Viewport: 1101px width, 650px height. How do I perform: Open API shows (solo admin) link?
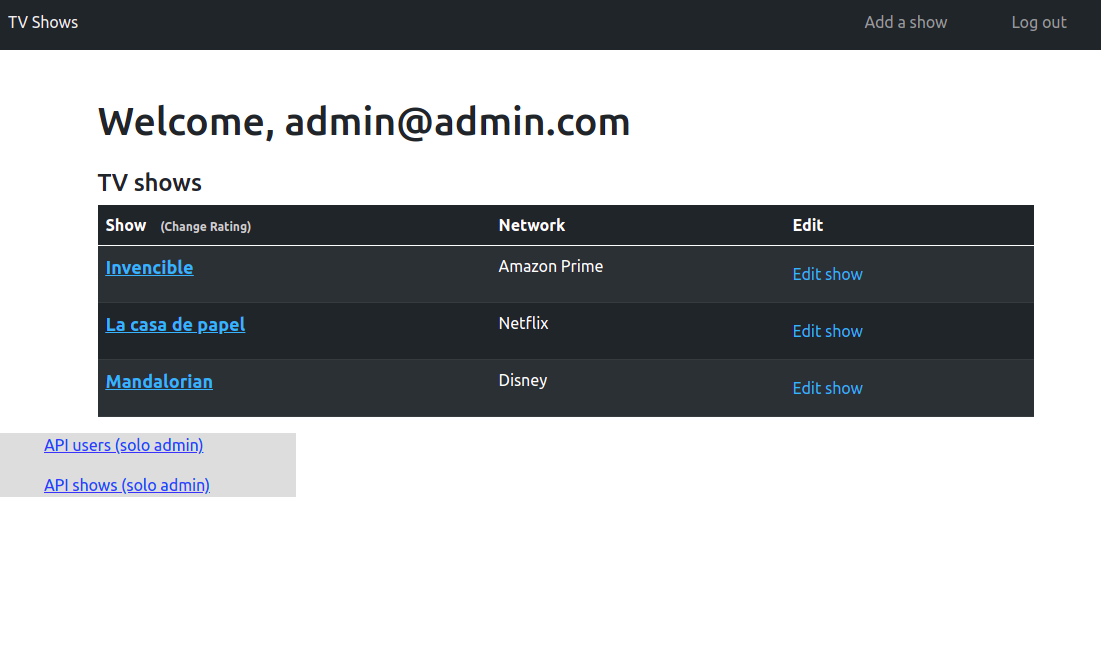(126, 485)
